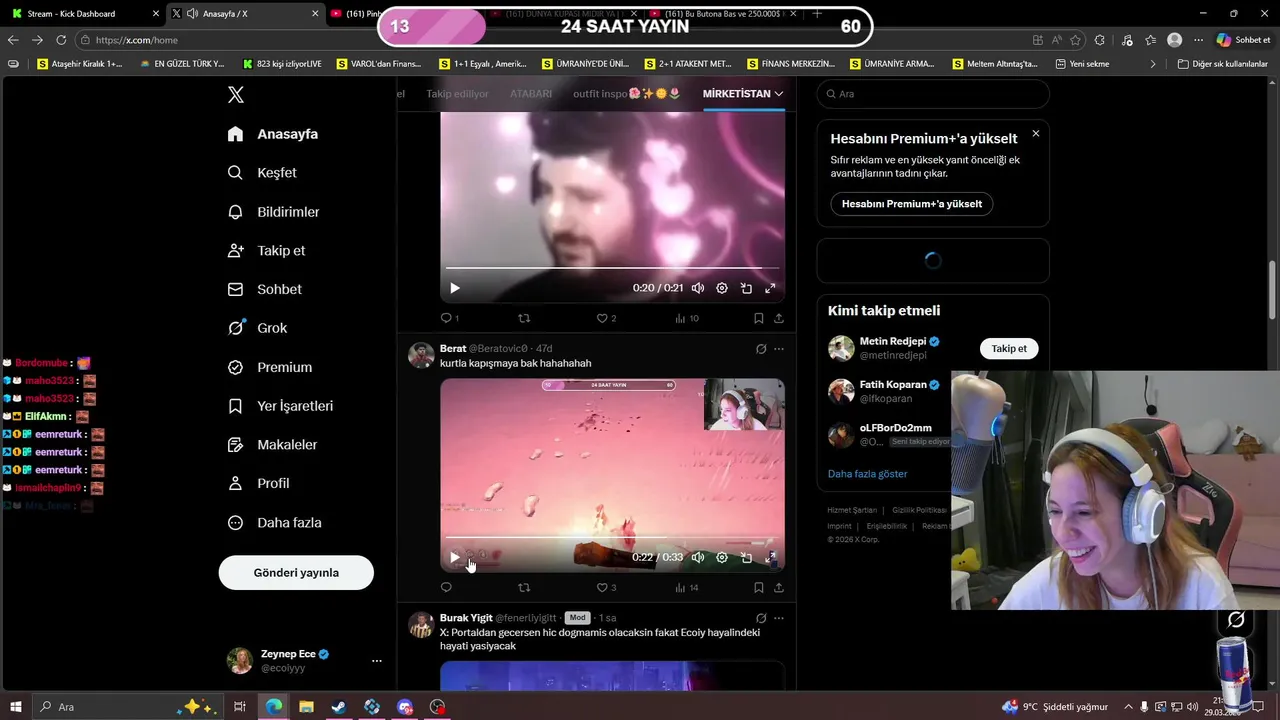Open Yeni sekme bookmark folder
The width and height of the screenshot is (1280, 720).
1082,64
